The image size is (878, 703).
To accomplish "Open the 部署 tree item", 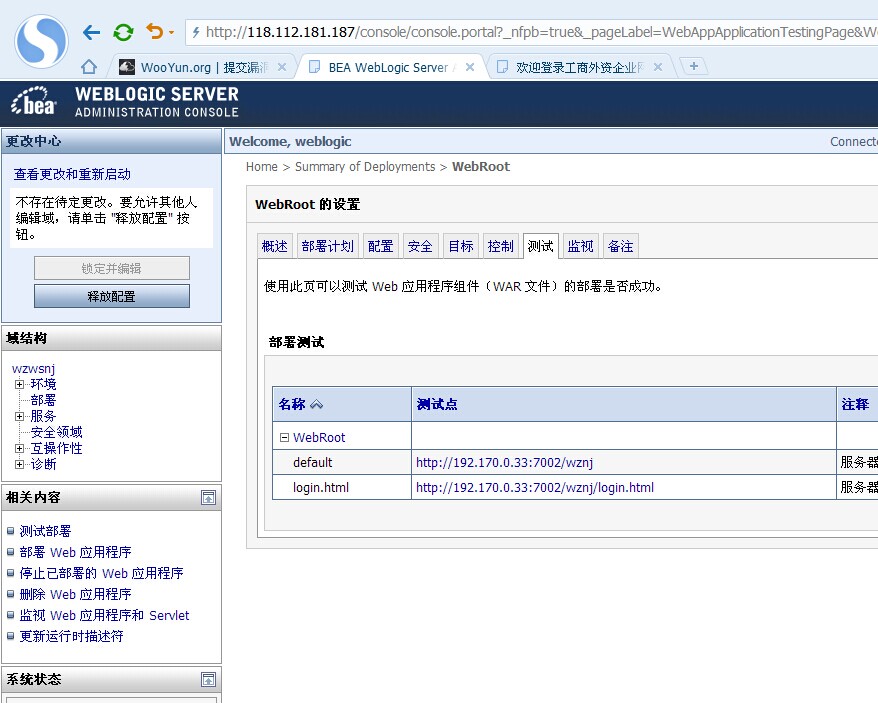I will (43, 400).
